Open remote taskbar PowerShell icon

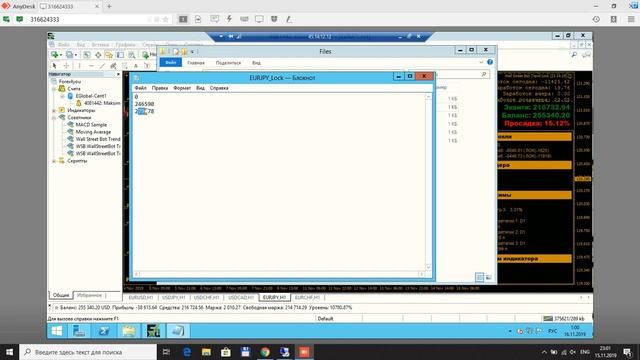pos(103,331)
